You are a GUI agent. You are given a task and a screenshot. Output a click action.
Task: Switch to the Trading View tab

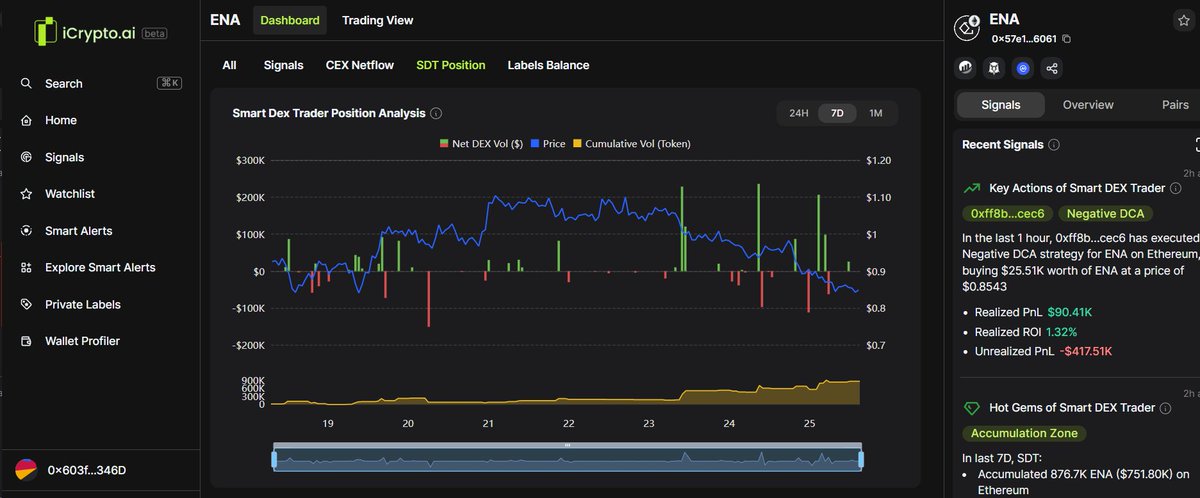pyautogui.click(x=377, y=20)
